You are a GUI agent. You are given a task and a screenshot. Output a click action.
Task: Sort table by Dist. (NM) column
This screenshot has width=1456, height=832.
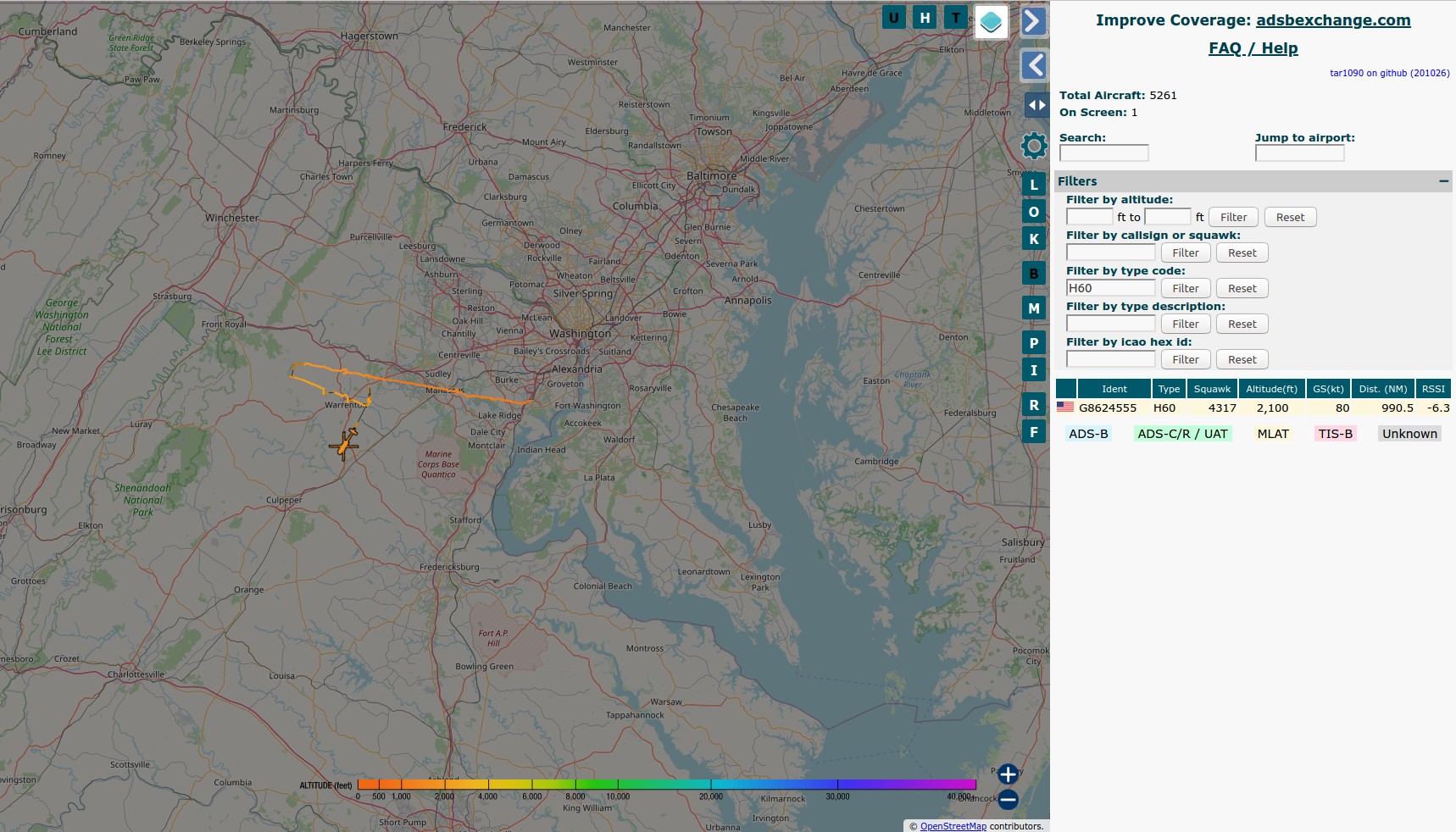coord(1383,389)
